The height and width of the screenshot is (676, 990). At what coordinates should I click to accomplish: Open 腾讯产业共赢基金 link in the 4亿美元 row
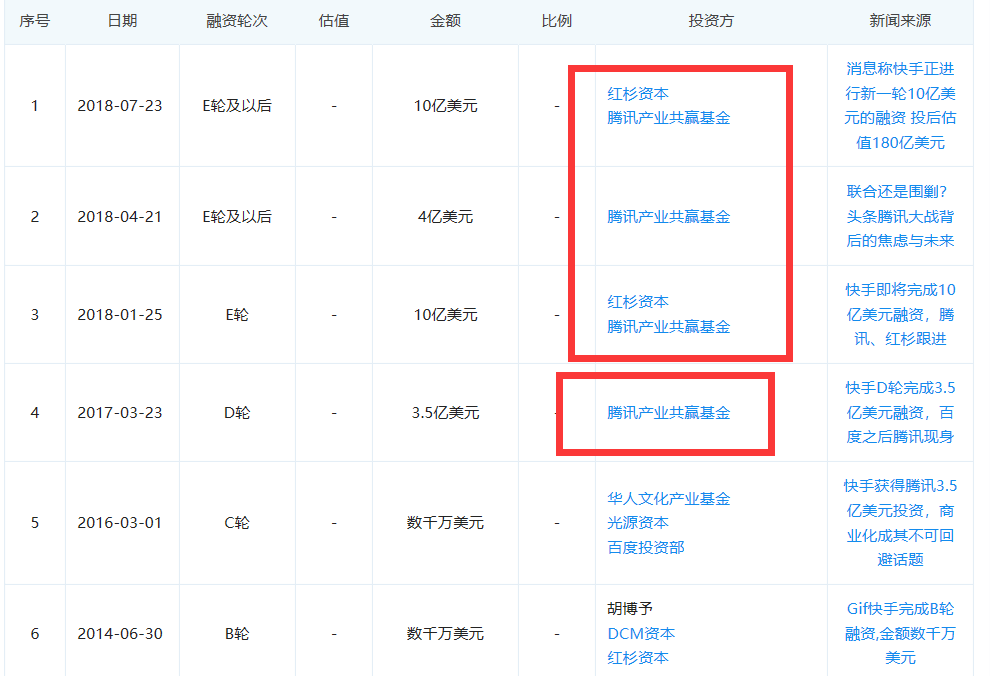coord(669,216)
